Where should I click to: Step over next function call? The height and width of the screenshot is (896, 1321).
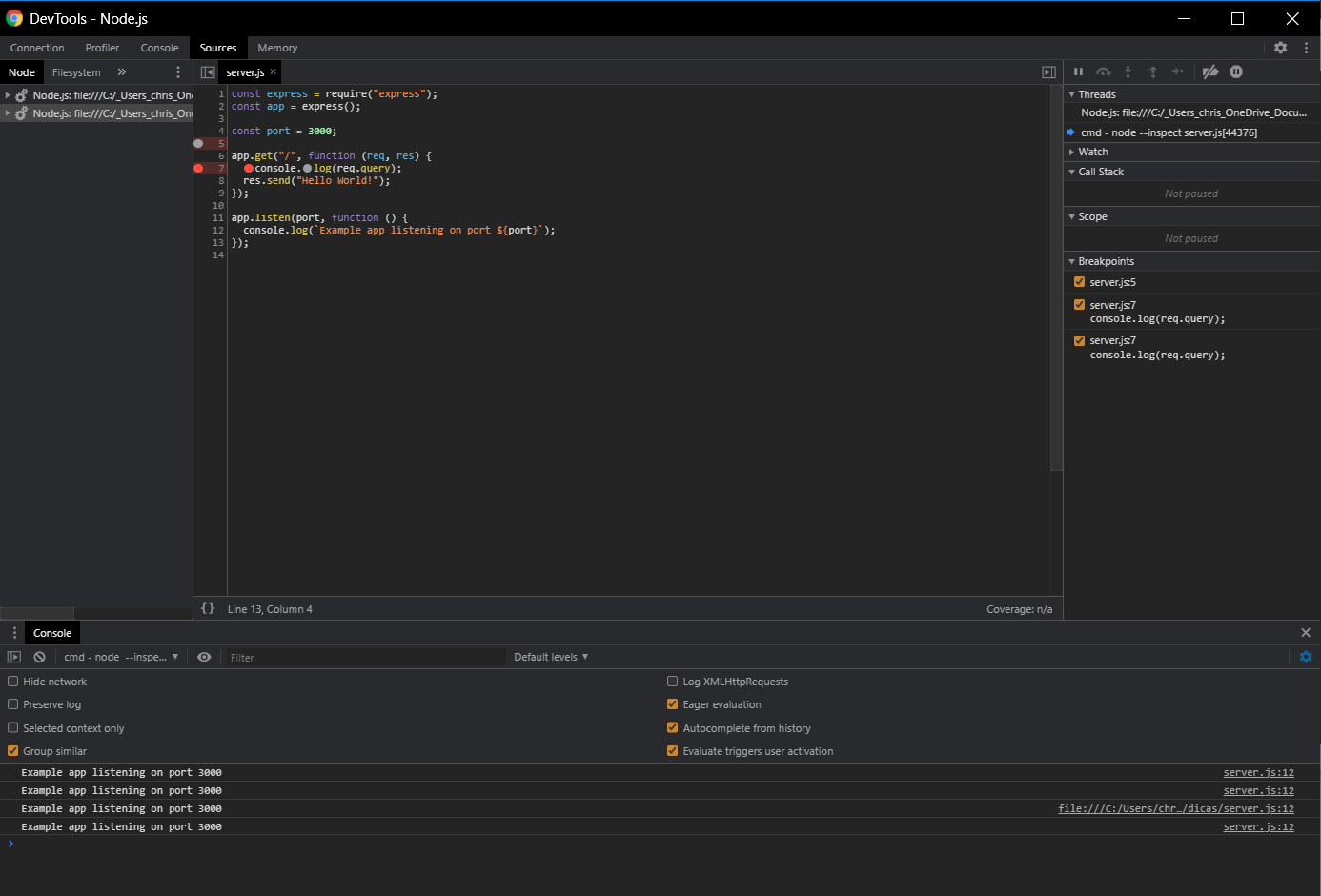1103,71
